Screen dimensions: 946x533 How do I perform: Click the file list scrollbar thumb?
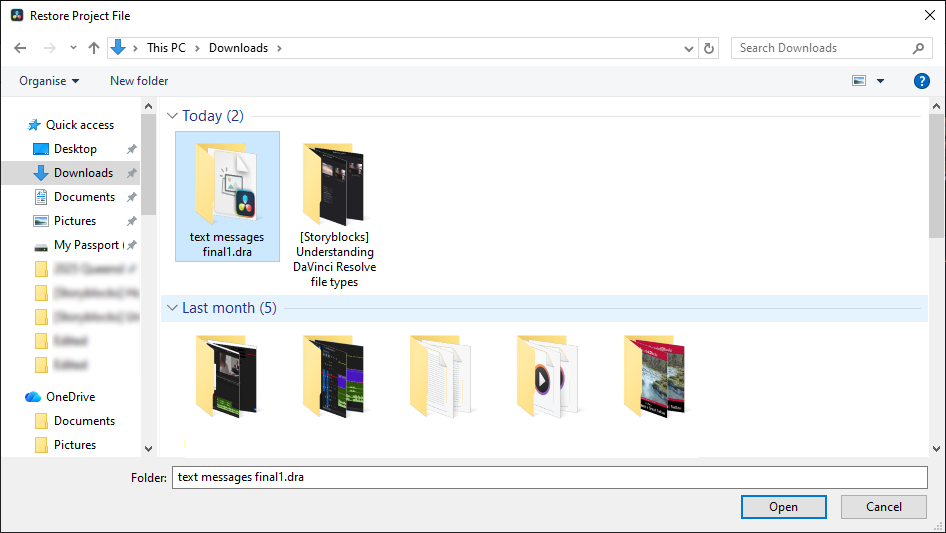point(936,176)
